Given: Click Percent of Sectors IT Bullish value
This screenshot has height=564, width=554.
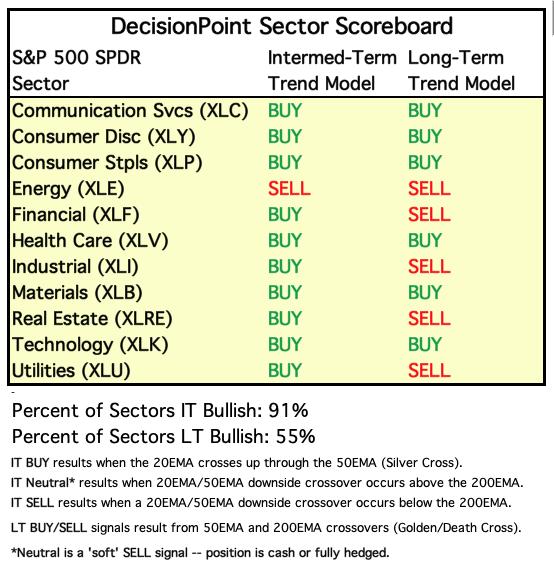Looking at the screenshot, I should pos(289,410).
